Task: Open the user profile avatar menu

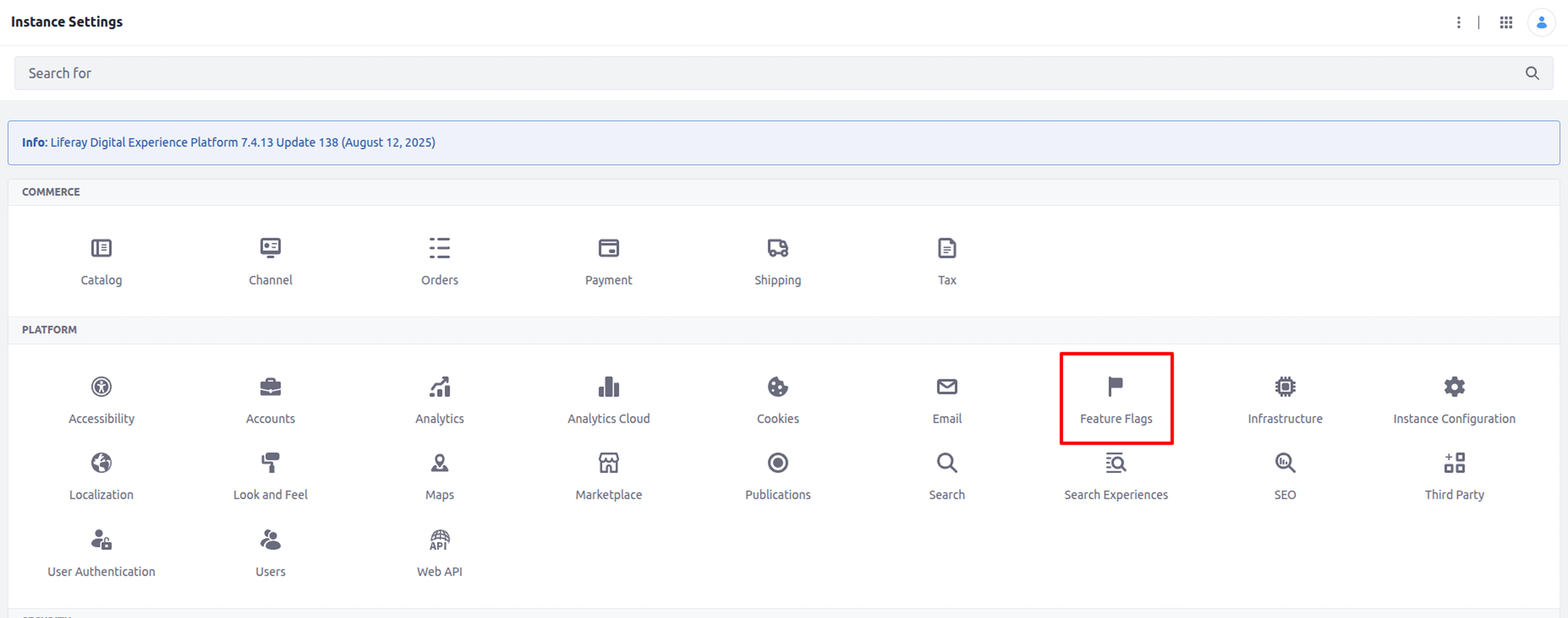Action: point(1541,23)
